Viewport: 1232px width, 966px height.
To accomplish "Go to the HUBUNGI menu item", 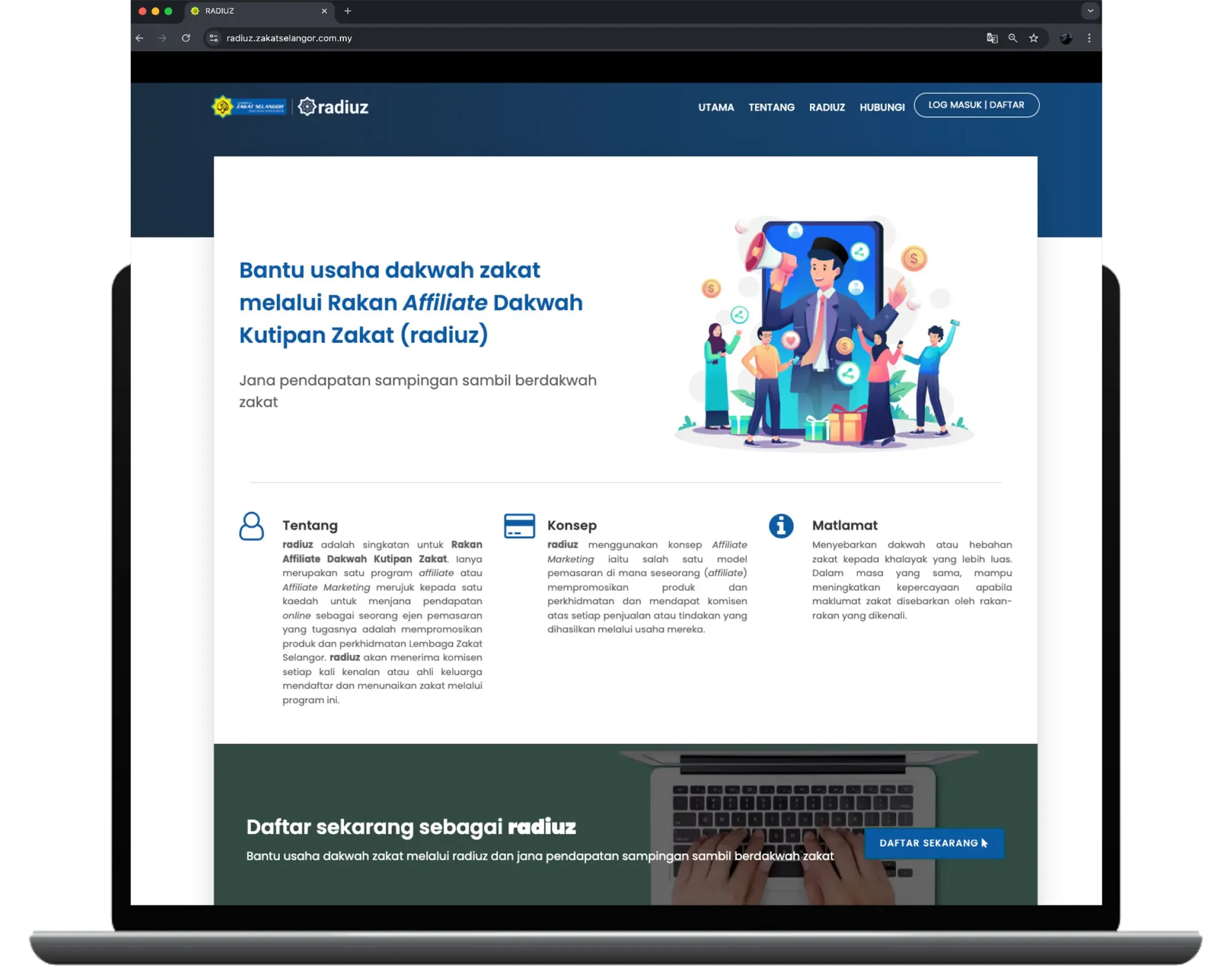I will coord(882,107).
